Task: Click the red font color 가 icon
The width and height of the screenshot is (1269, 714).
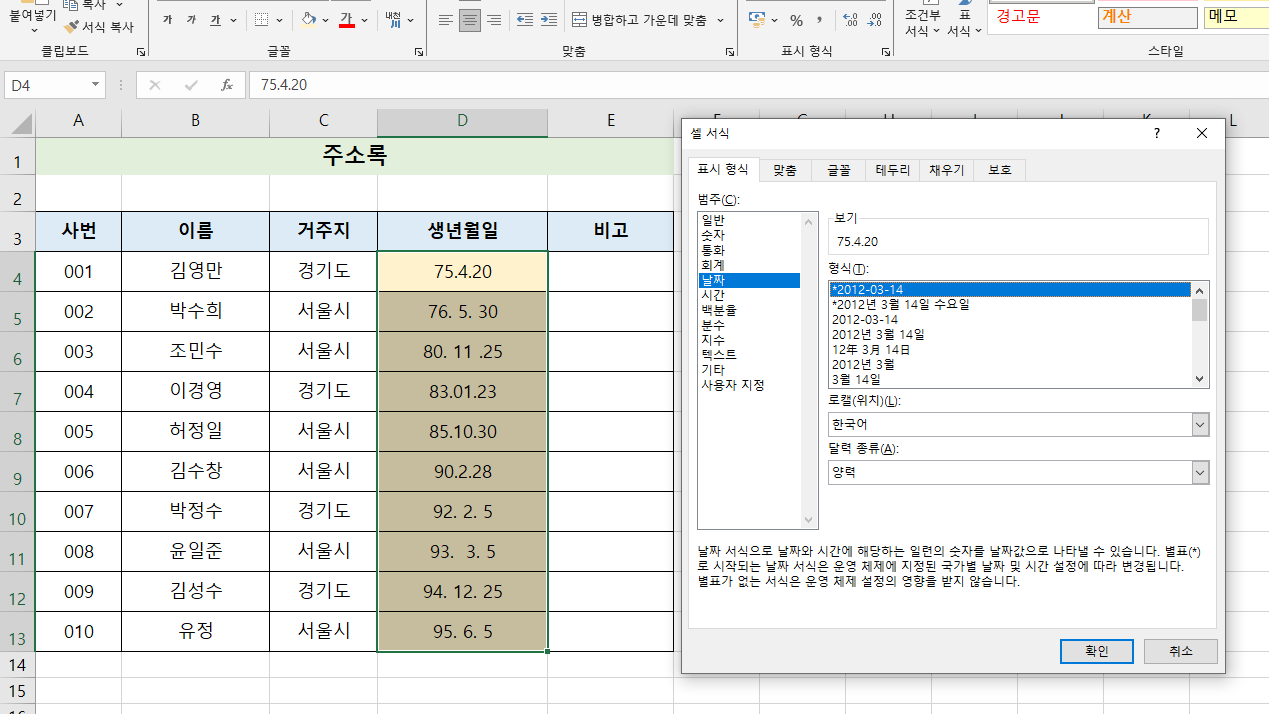Action: pyautogui.click(x=347, y=19)
